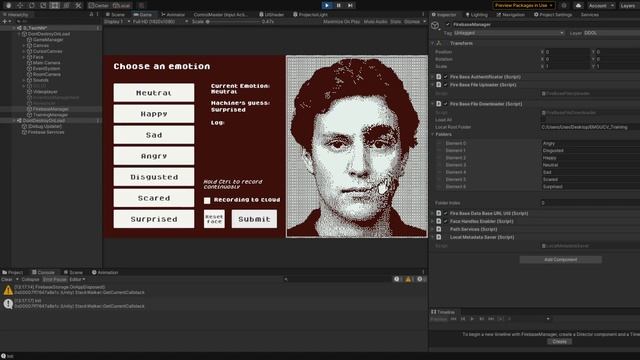Click the Local Metadata Saver script icon
Viewport: 640px width, 360px height.
[x=439, y=237]
